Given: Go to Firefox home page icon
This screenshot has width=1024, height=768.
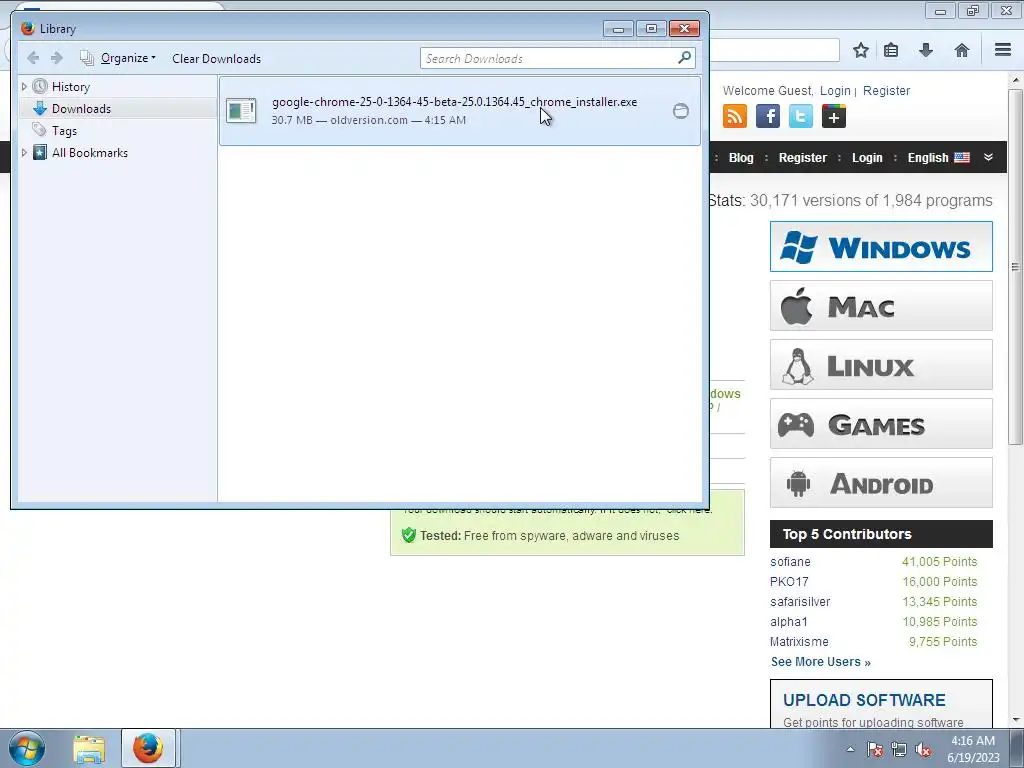Looking at the screenshot, I should (961, 50).
